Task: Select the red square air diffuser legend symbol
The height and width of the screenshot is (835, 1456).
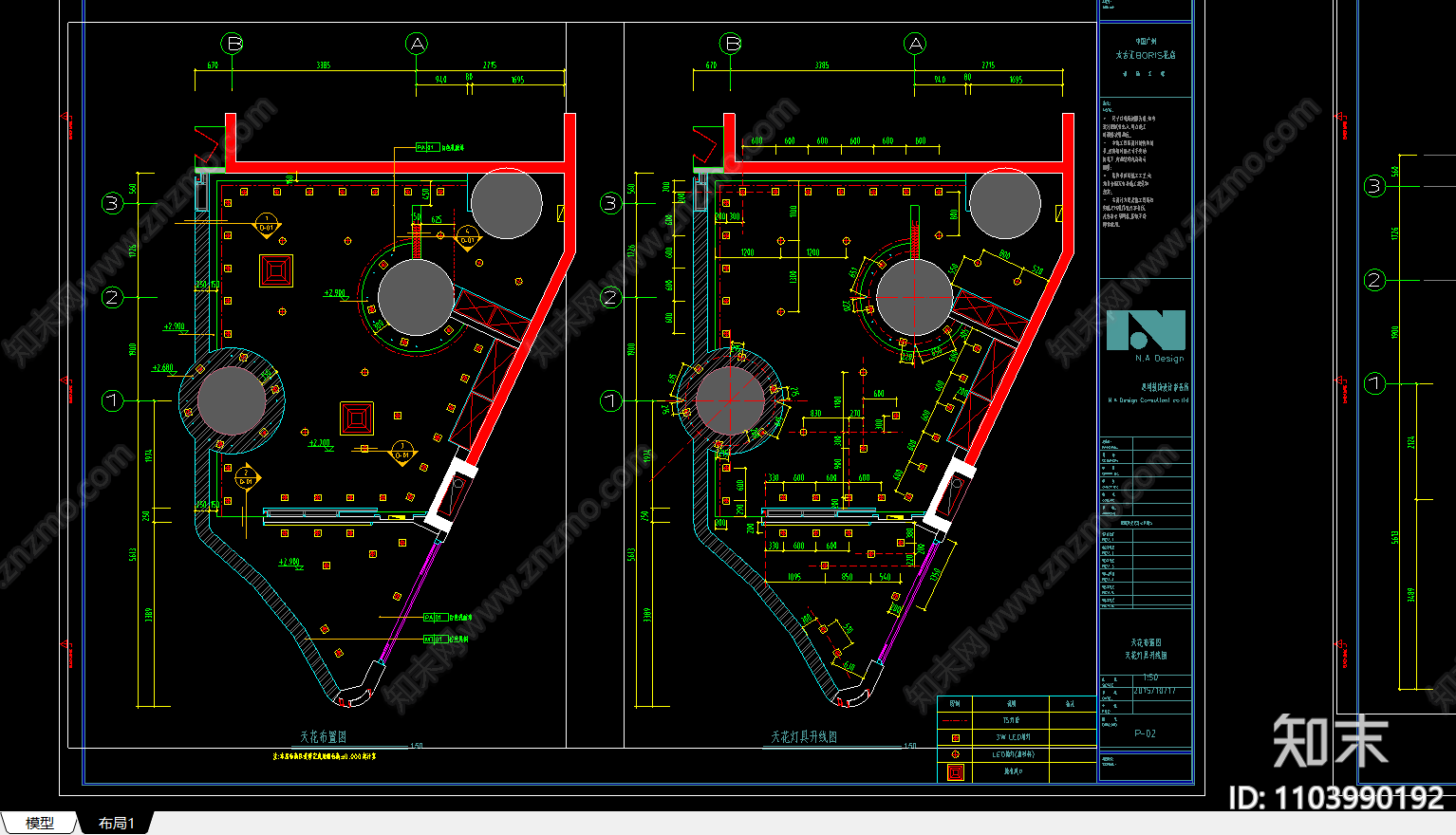Action: [x=956, y=772]
